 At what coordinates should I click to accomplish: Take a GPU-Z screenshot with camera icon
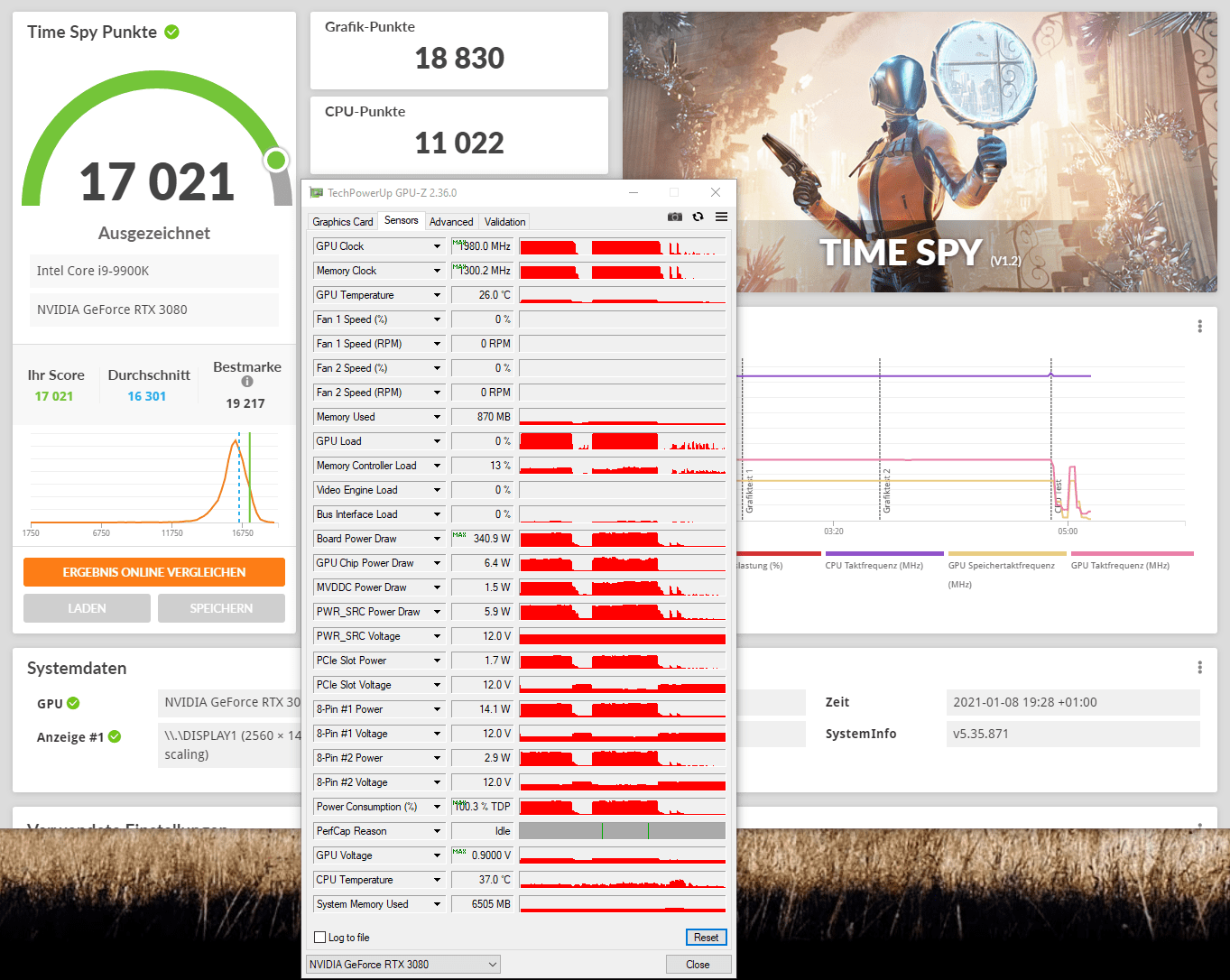click(675, 217)
